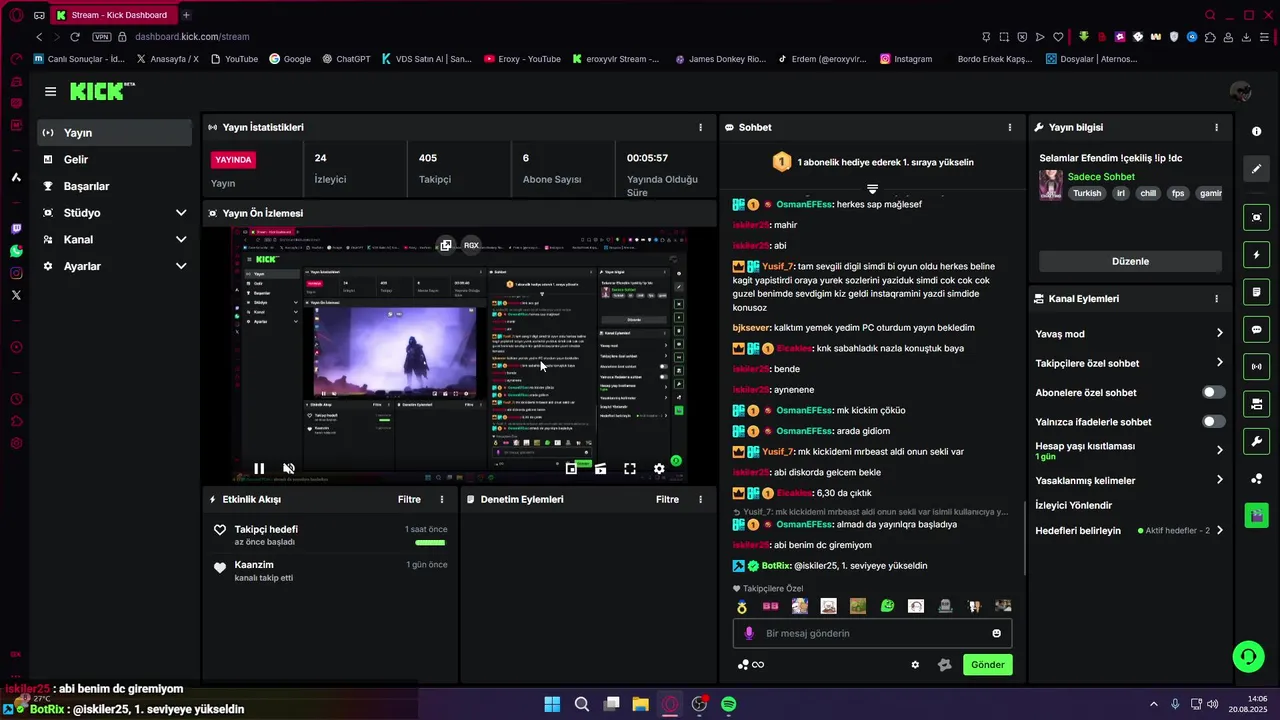1280x720 pixels.
Task: Select the ring emote in follower emotes
Action: (x=741, y=606)
